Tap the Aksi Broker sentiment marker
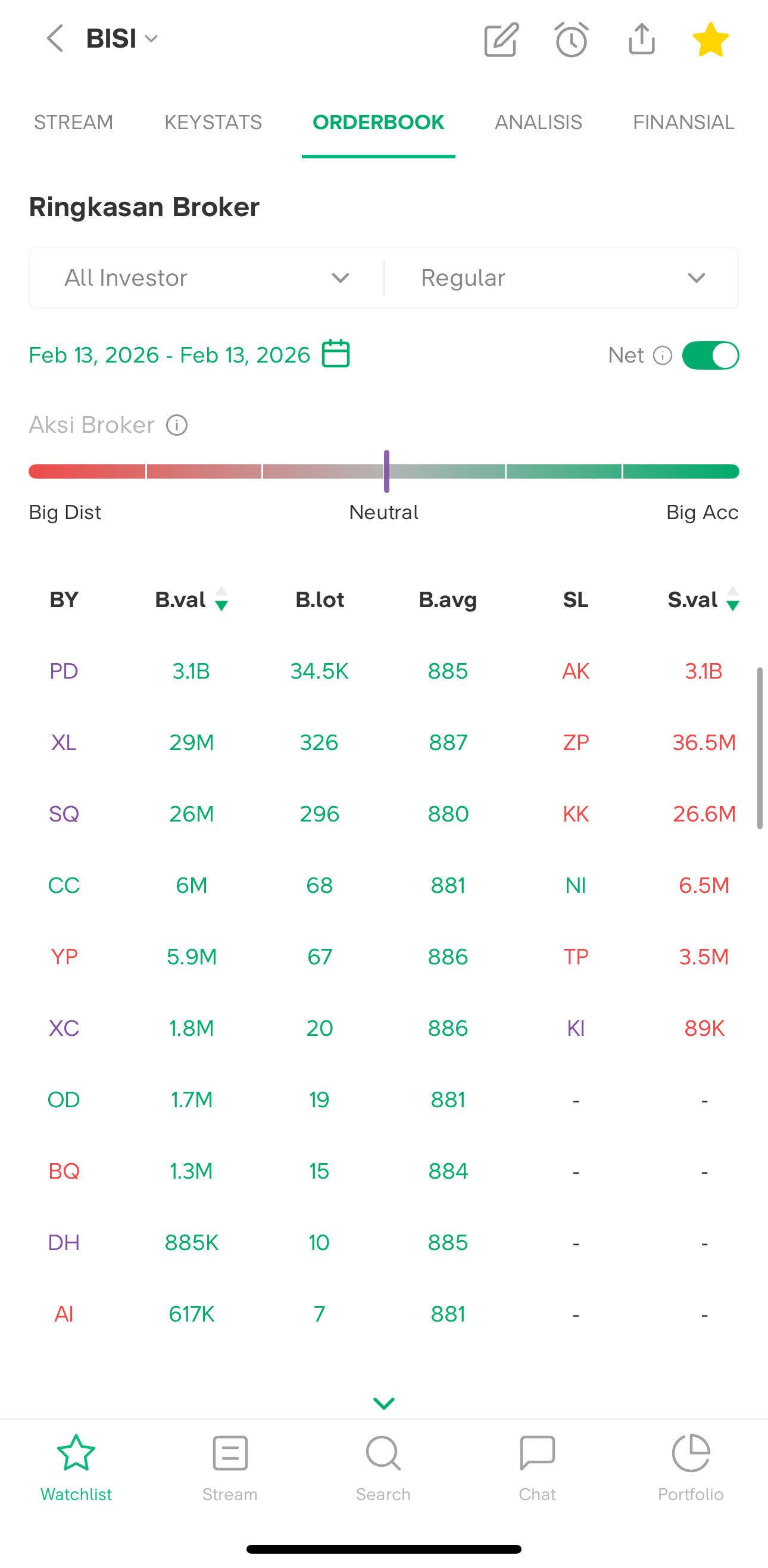 (386, 471)
